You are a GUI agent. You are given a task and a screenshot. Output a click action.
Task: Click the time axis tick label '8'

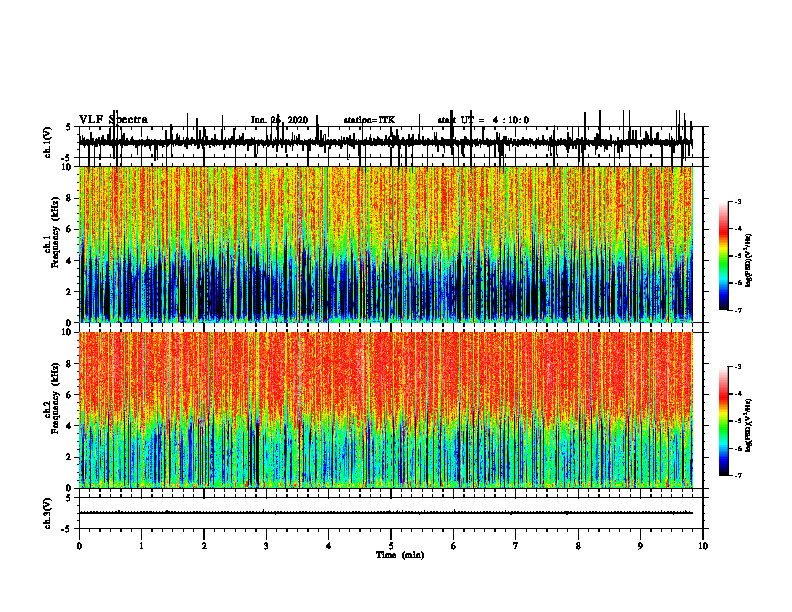(x=578, y=546)
